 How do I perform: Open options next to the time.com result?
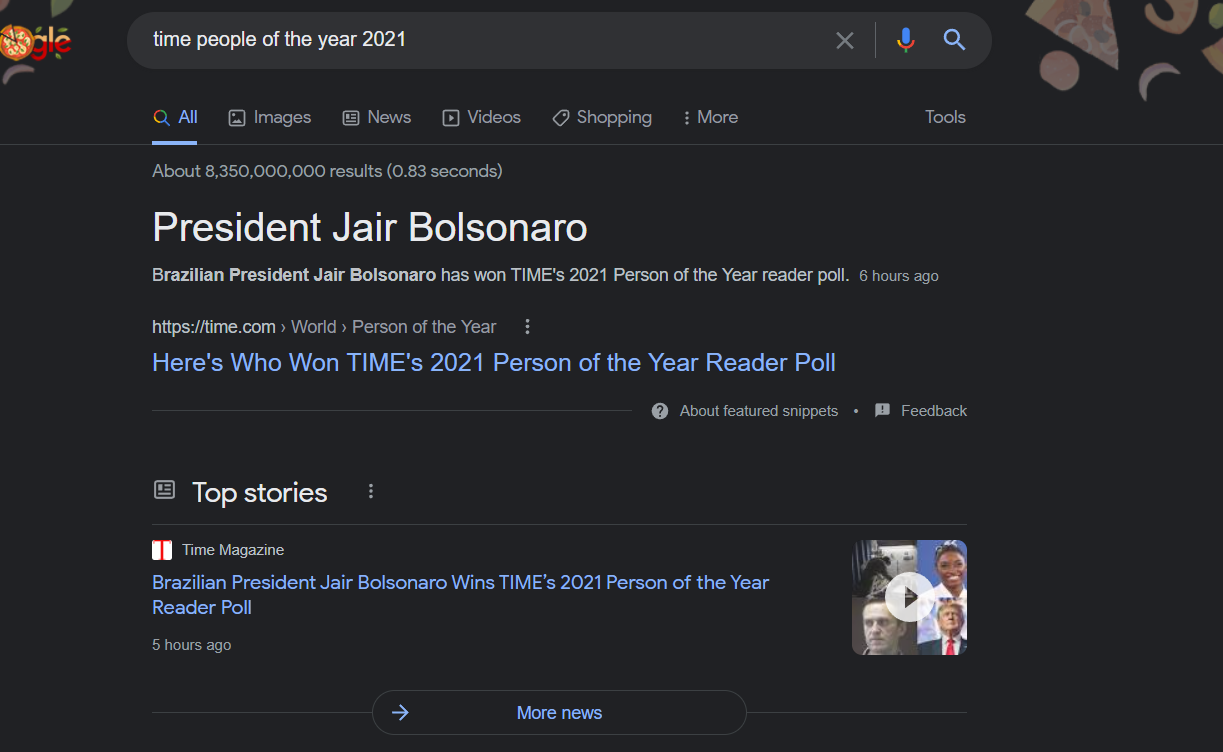[528, 327]
